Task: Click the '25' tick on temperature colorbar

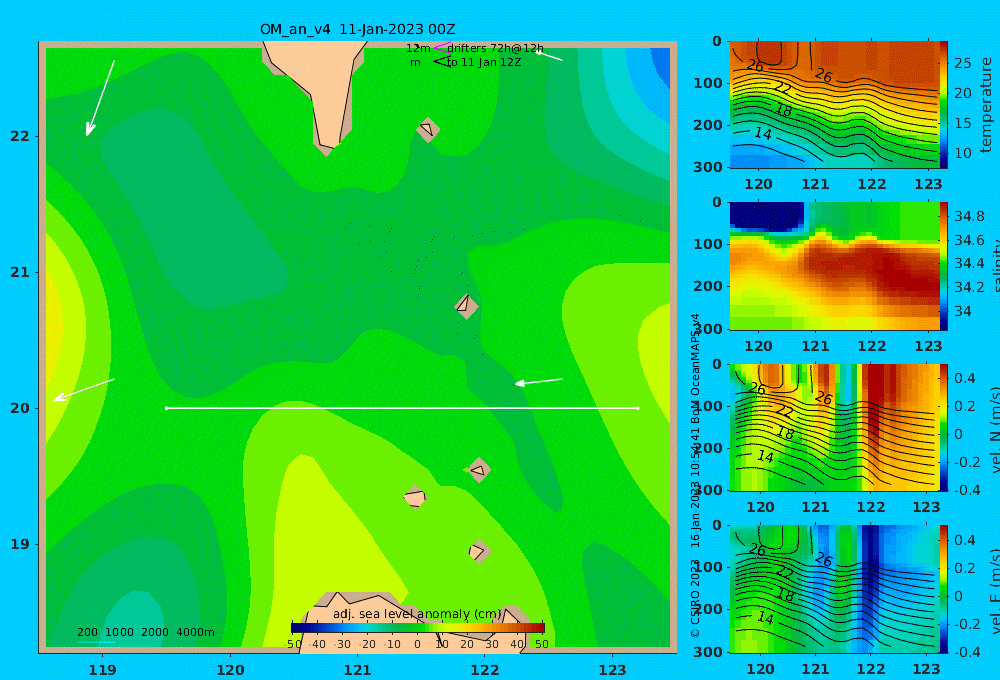Action: point(963,63)
